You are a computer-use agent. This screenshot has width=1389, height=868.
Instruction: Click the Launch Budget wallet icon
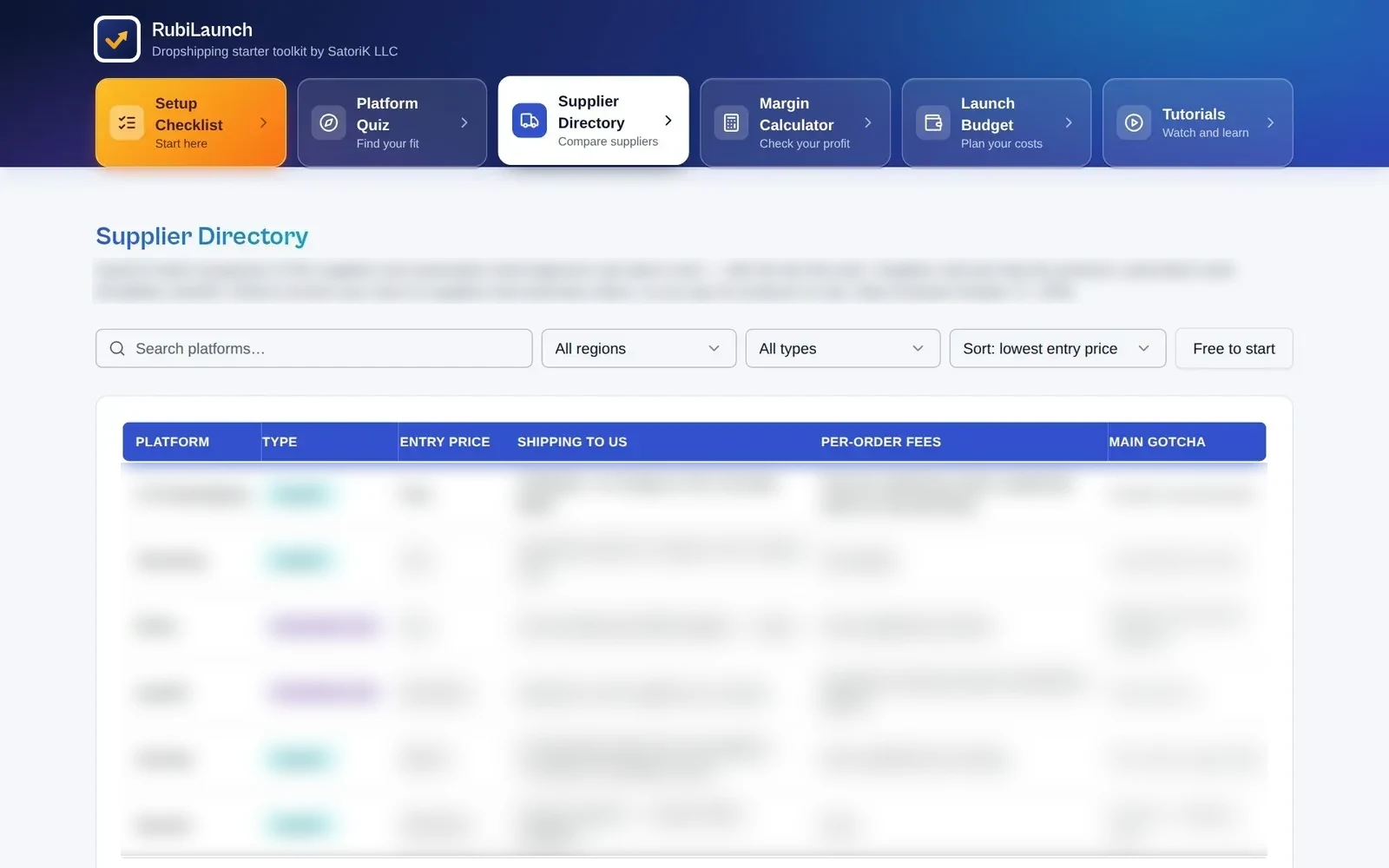pos(932,122)
